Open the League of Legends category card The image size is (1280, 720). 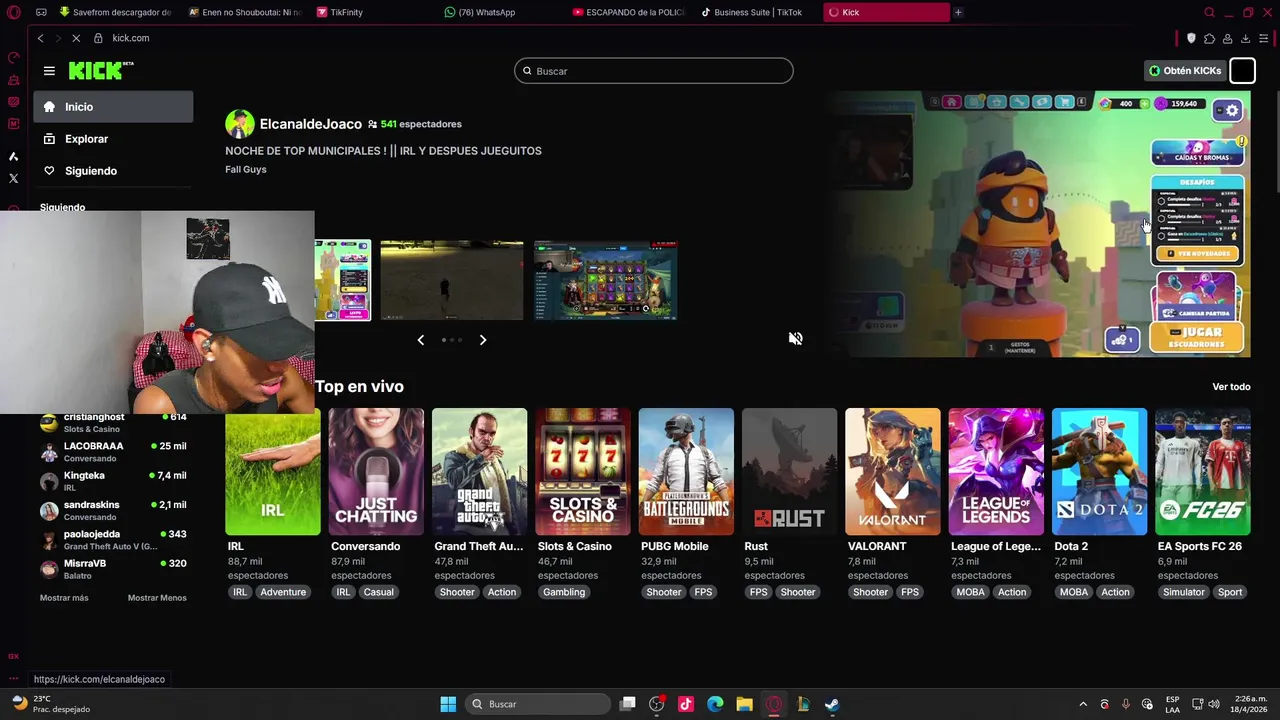pyautogui.click(x=996, y=472)
